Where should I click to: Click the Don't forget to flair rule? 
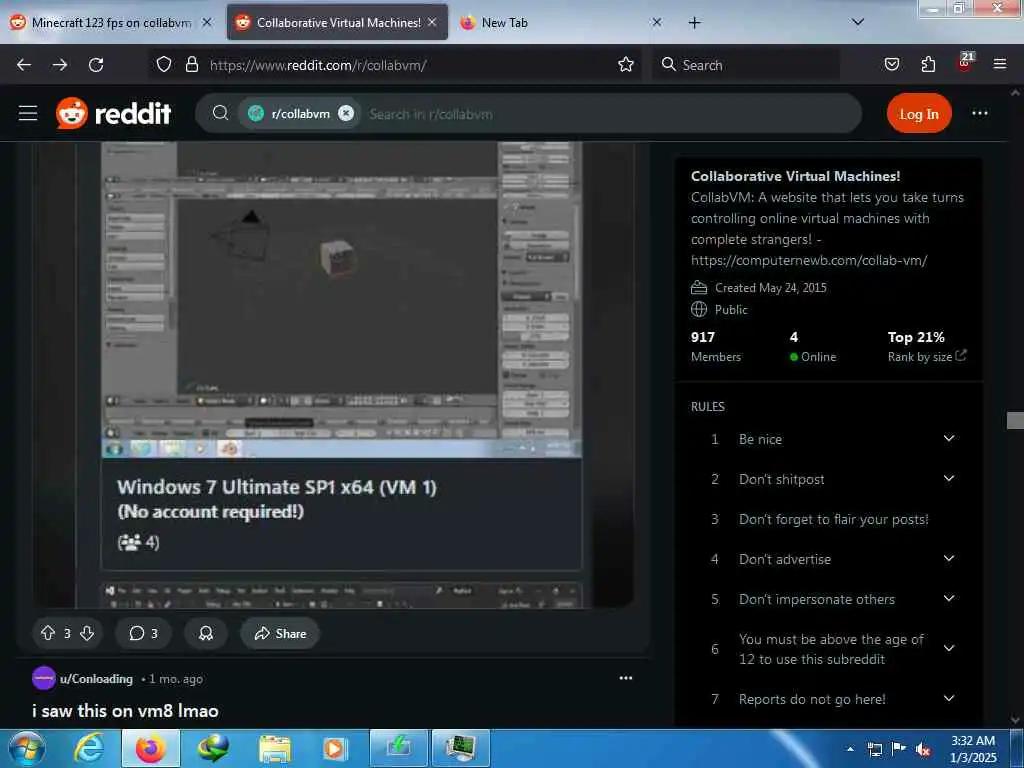833,519
